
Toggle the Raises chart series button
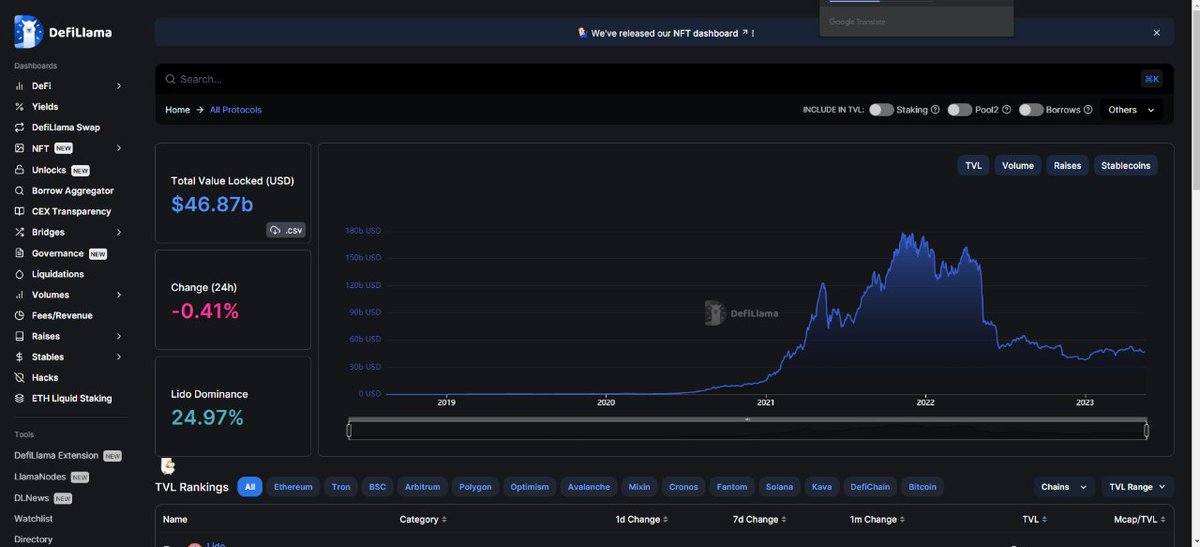1067,166
